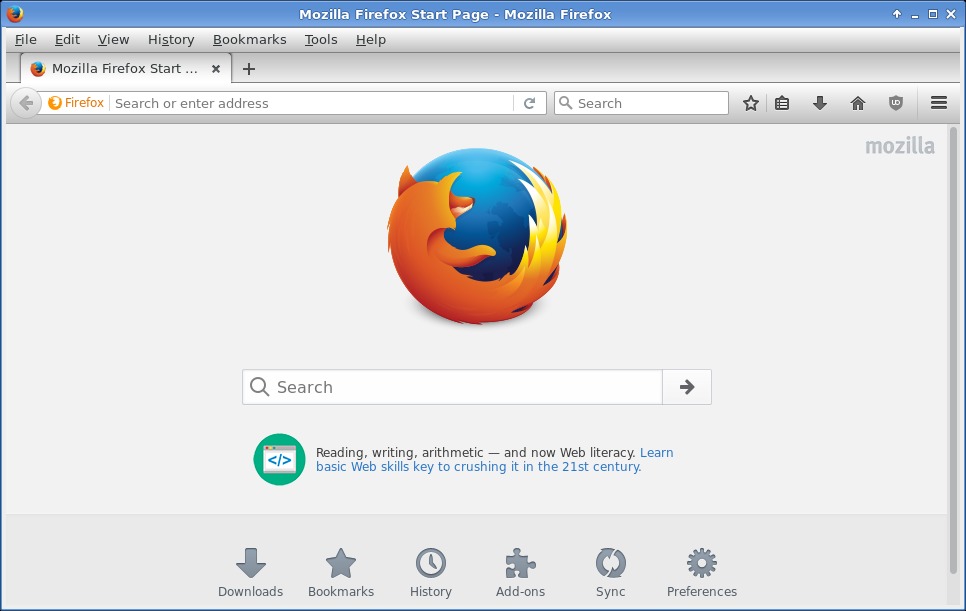Screen dimensions: 966x611
Task: Open the View menu
Action: (x=113, y=39)
